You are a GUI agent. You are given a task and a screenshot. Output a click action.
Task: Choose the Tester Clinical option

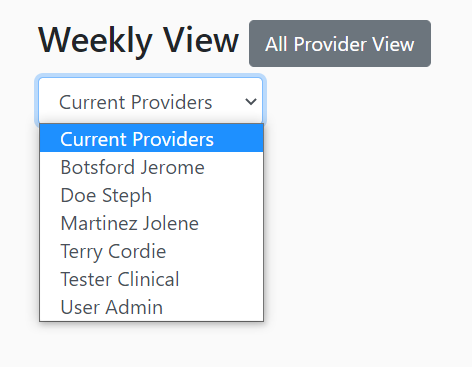point(151,279)
